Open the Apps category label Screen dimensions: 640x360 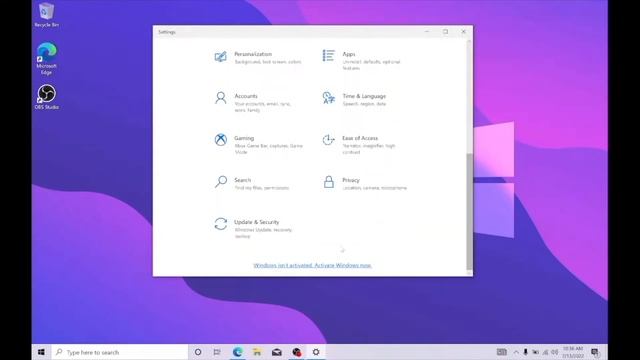click(x=349, y=54)
